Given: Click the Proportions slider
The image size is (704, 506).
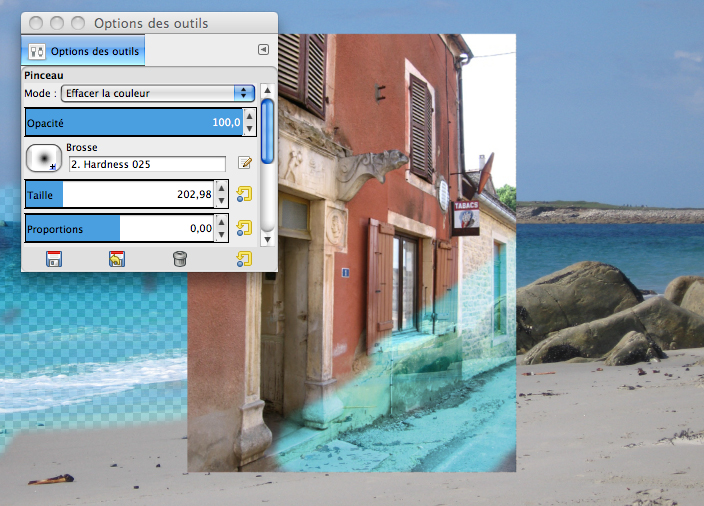Looking at the screenshot, I should pyautogui.click(x=120, y=228).
